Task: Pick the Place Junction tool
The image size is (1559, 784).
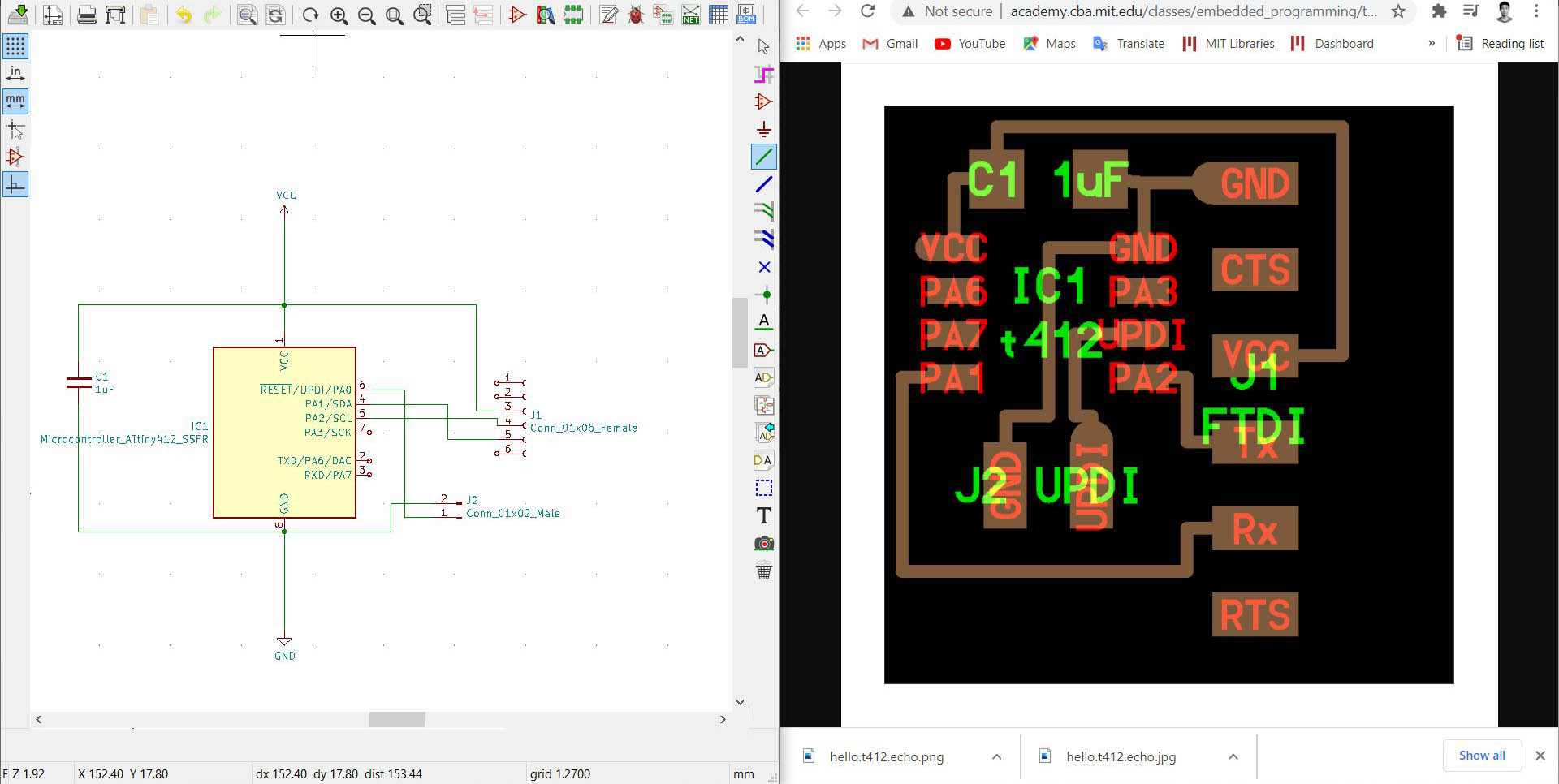Action: 764,295
